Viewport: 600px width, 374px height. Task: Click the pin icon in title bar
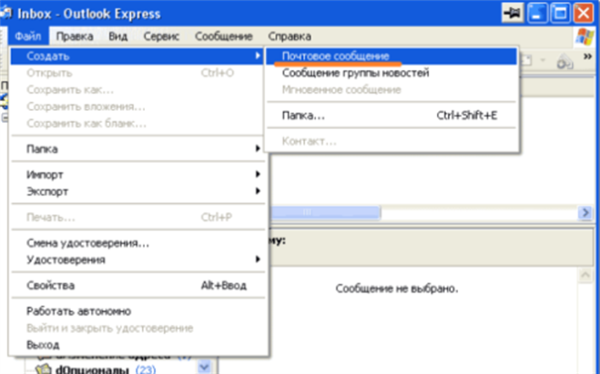coord(512,14)
